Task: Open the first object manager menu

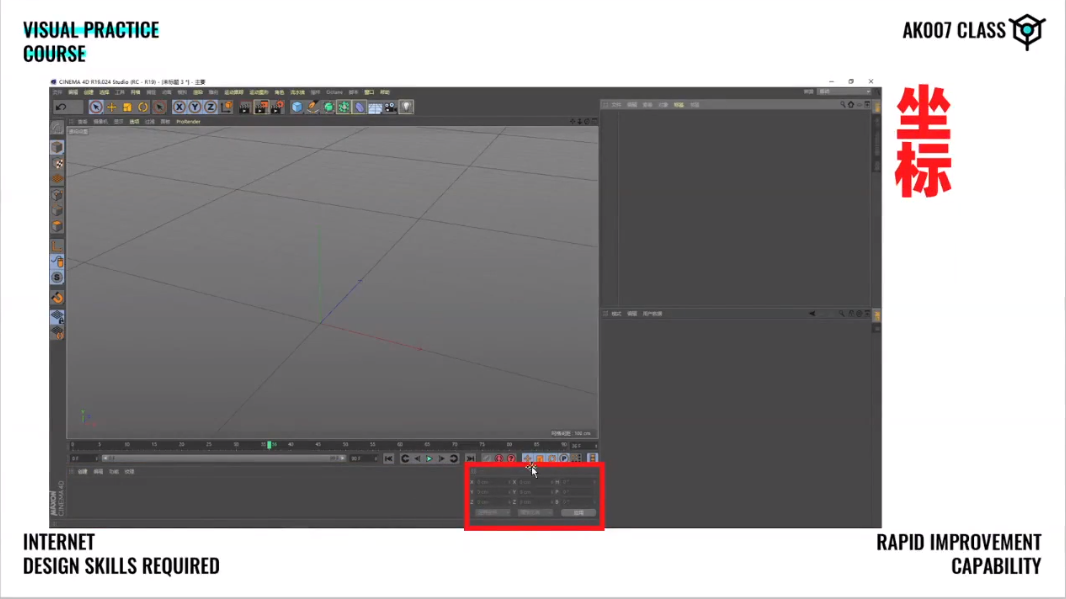Action: [x=617, y=105]
